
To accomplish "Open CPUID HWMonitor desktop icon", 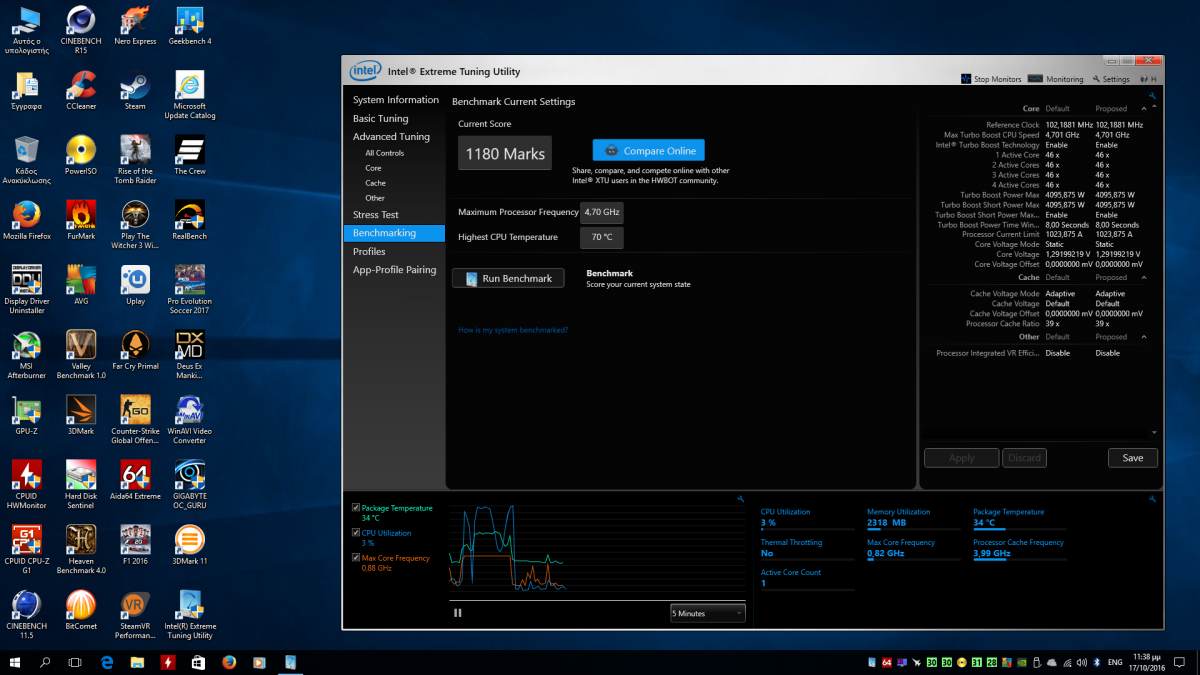I will click(26, 485).
